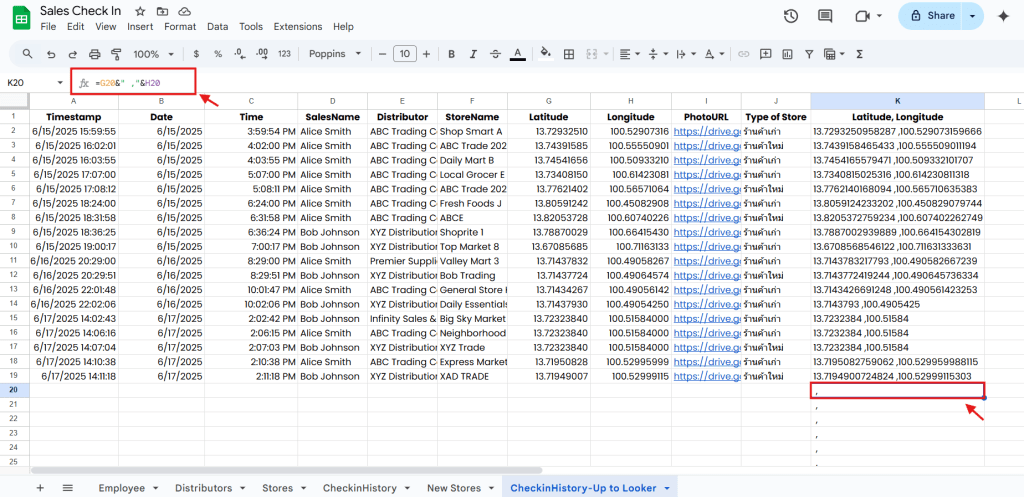
Task: Select the paint format tool
Action: (116, 54)
